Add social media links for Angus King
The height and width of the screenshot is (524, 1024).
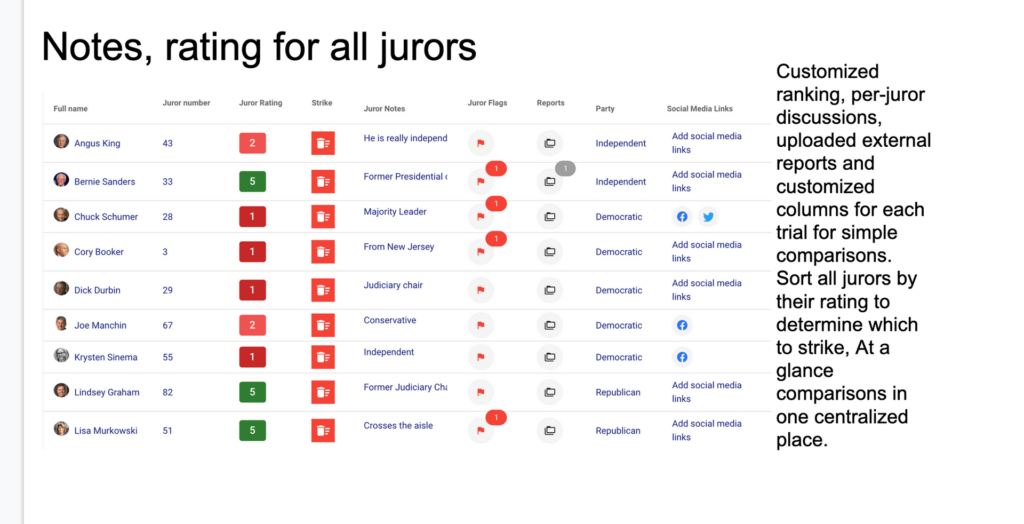(707, 143)
